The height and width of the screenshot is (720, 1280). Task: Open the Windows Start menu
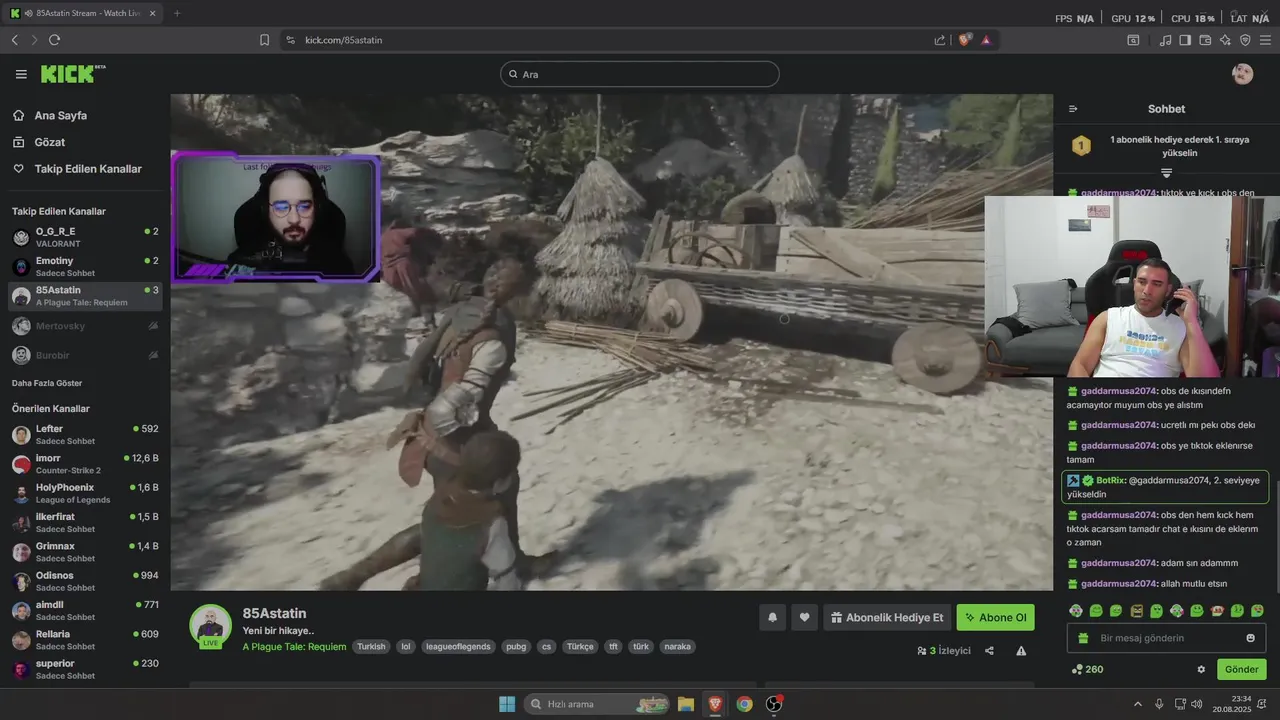[x=507, y=704]
